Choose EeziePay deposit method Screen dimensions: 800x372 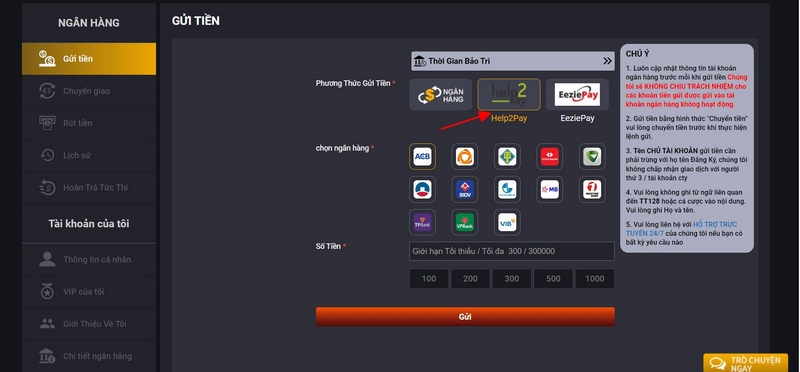(x=577, y=94)
